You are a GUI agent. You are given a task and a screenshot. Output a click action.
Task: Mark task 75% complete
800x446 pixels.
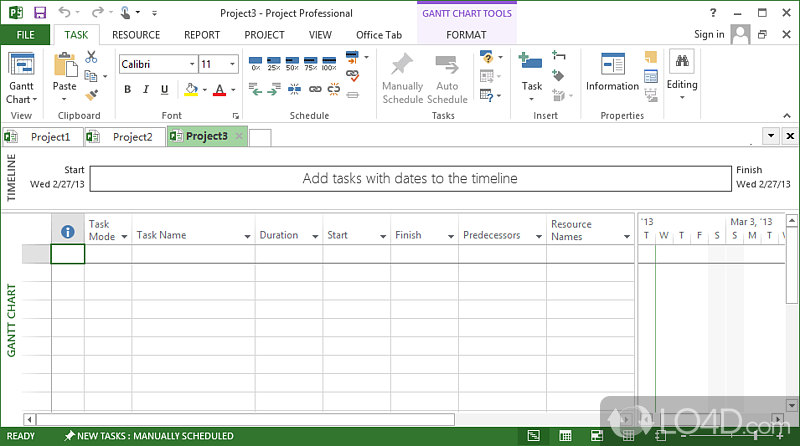point(311,64)
